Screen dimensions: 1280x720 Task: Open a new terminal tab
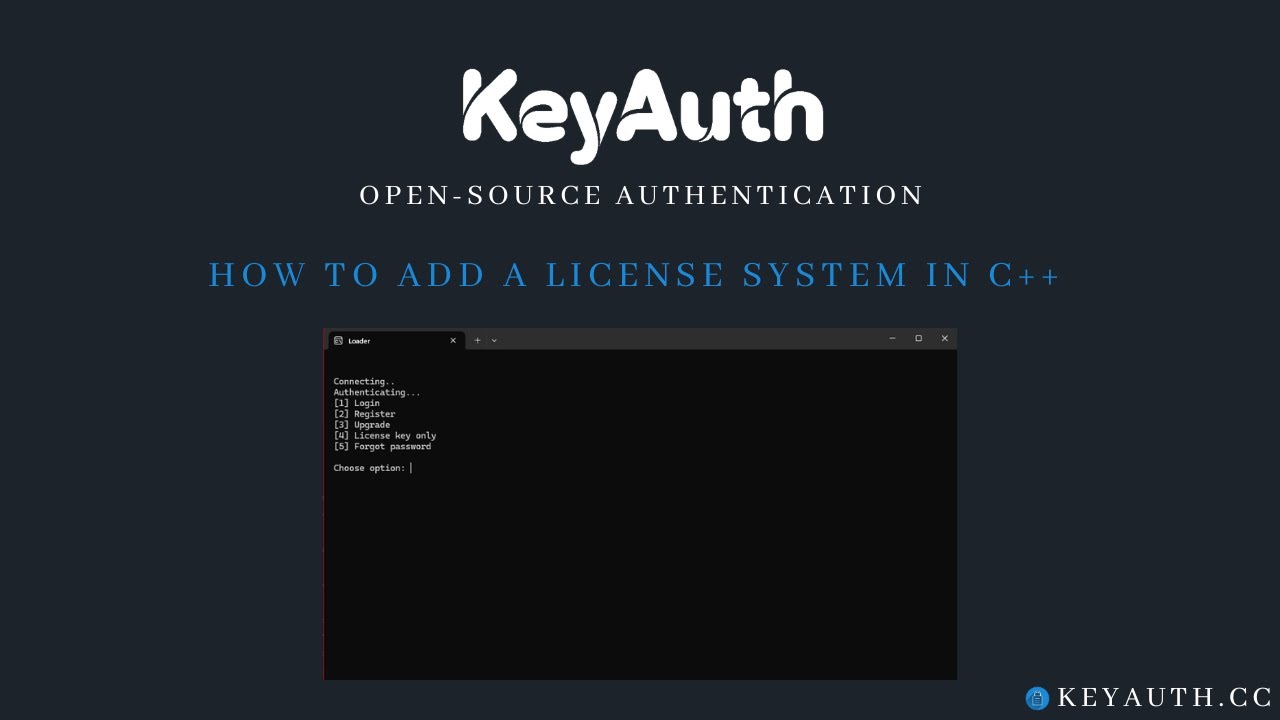point(477,340)
